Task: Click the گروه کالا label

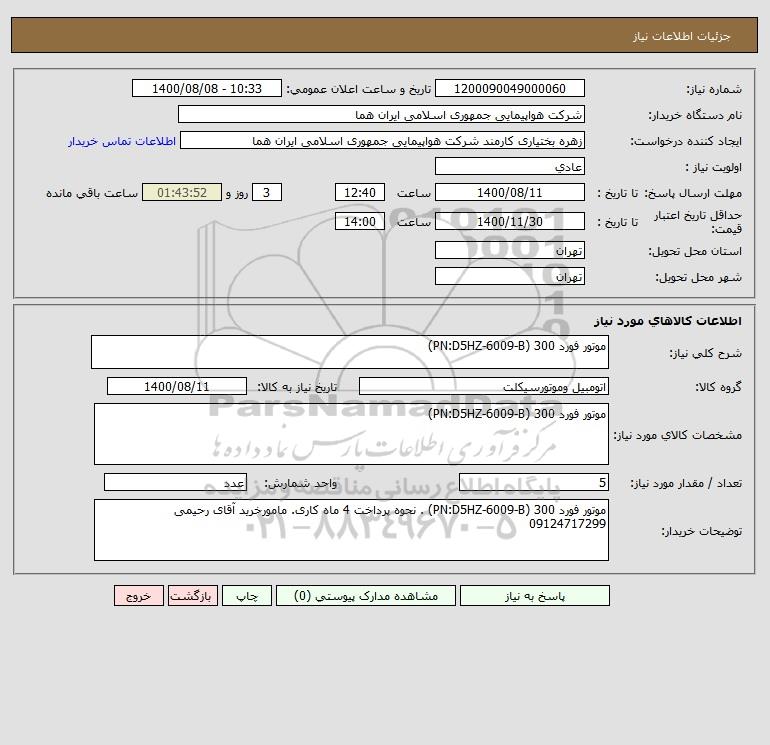Action: pos(718,387)
